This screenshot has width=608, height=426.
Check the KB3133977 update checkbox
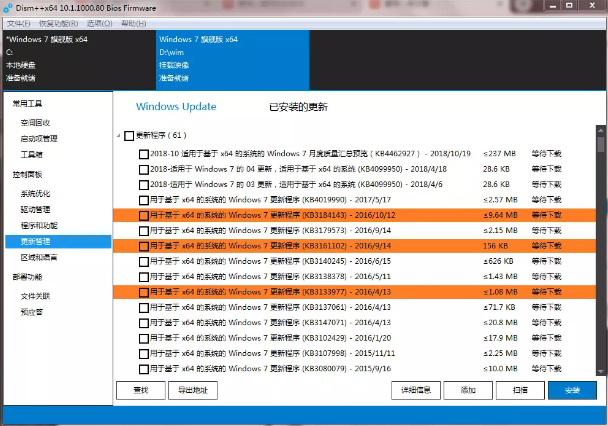point(144,292)
